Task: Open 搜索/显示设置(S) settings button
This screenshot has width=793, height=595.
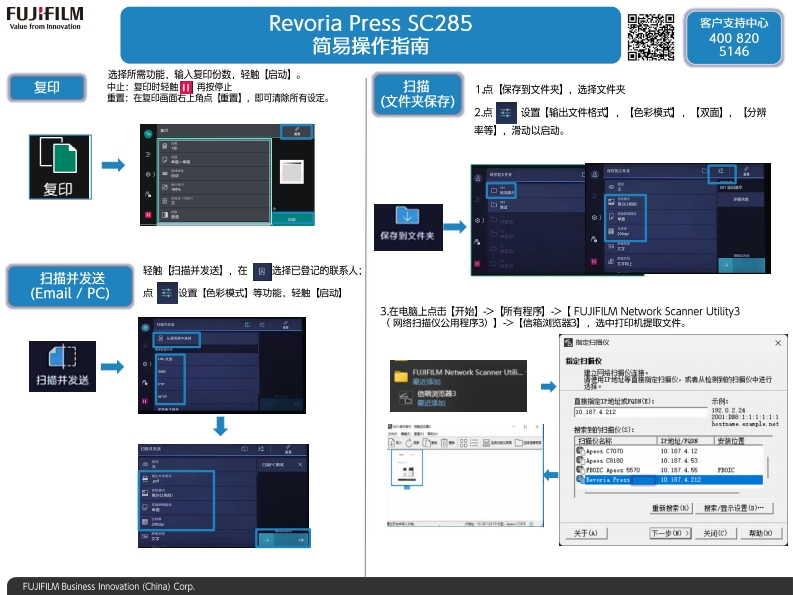Action: click(738, 507)
